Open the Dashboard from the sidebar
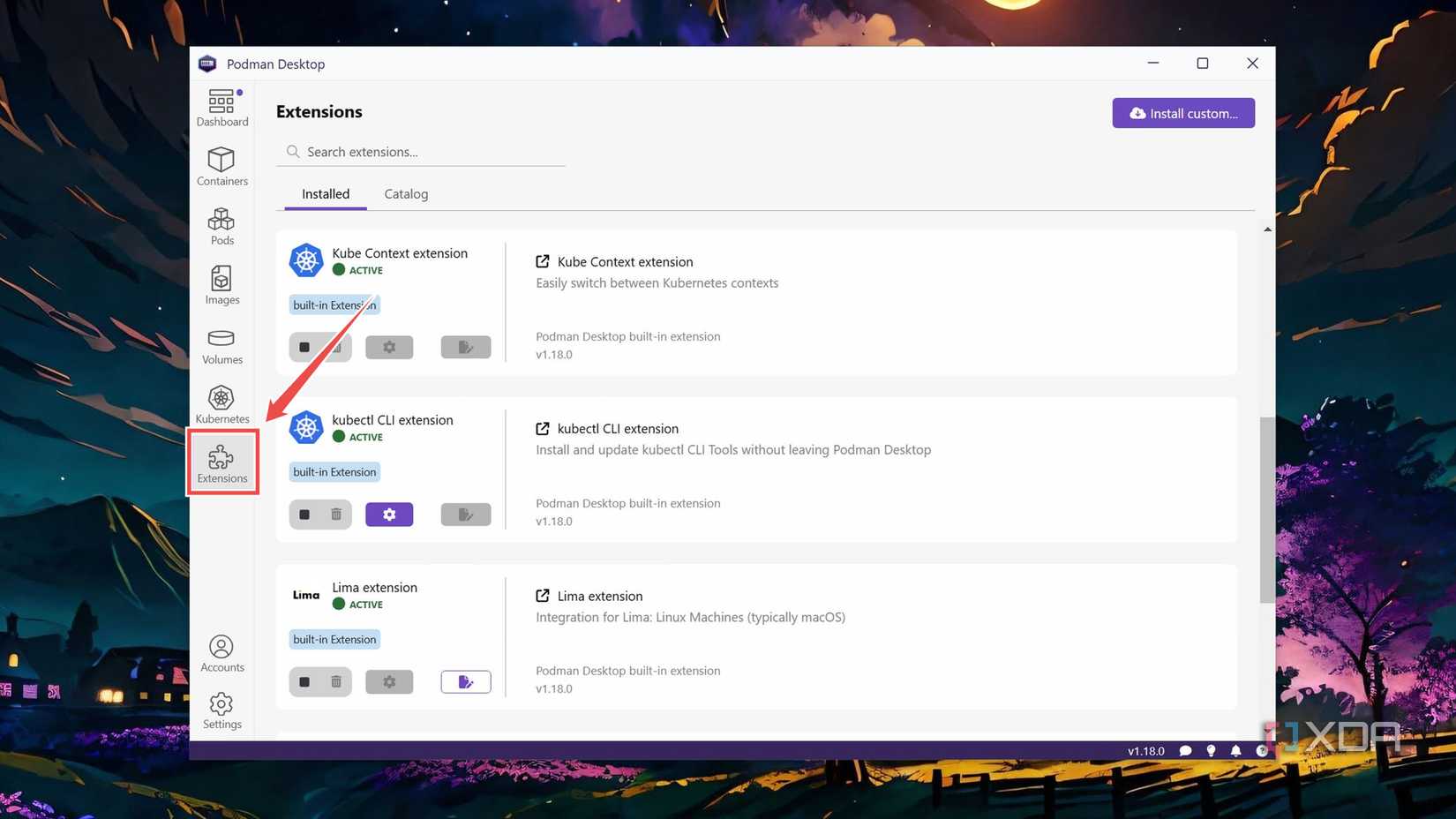The width and height of the screenshot is (1456, 819). click(221, 106)
